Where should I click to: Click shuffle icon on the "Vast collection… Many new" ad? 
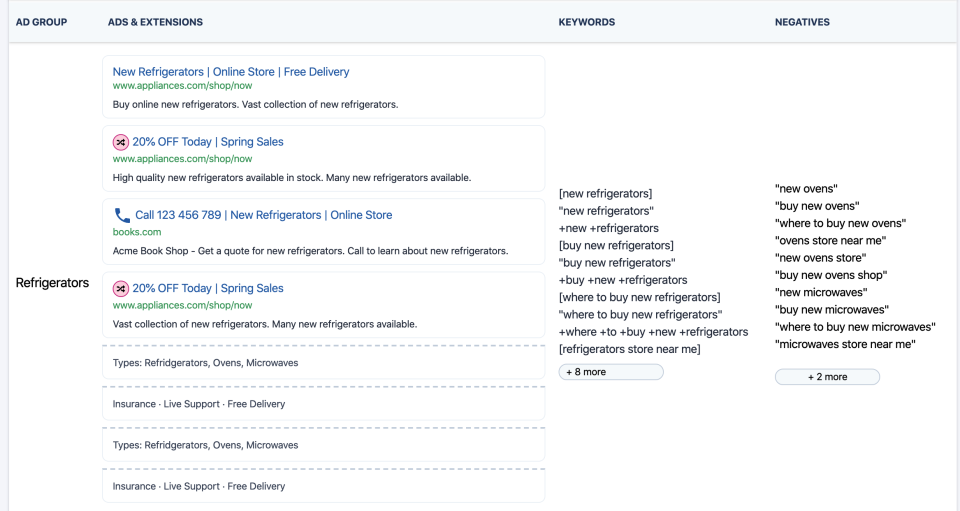point(120,288)
